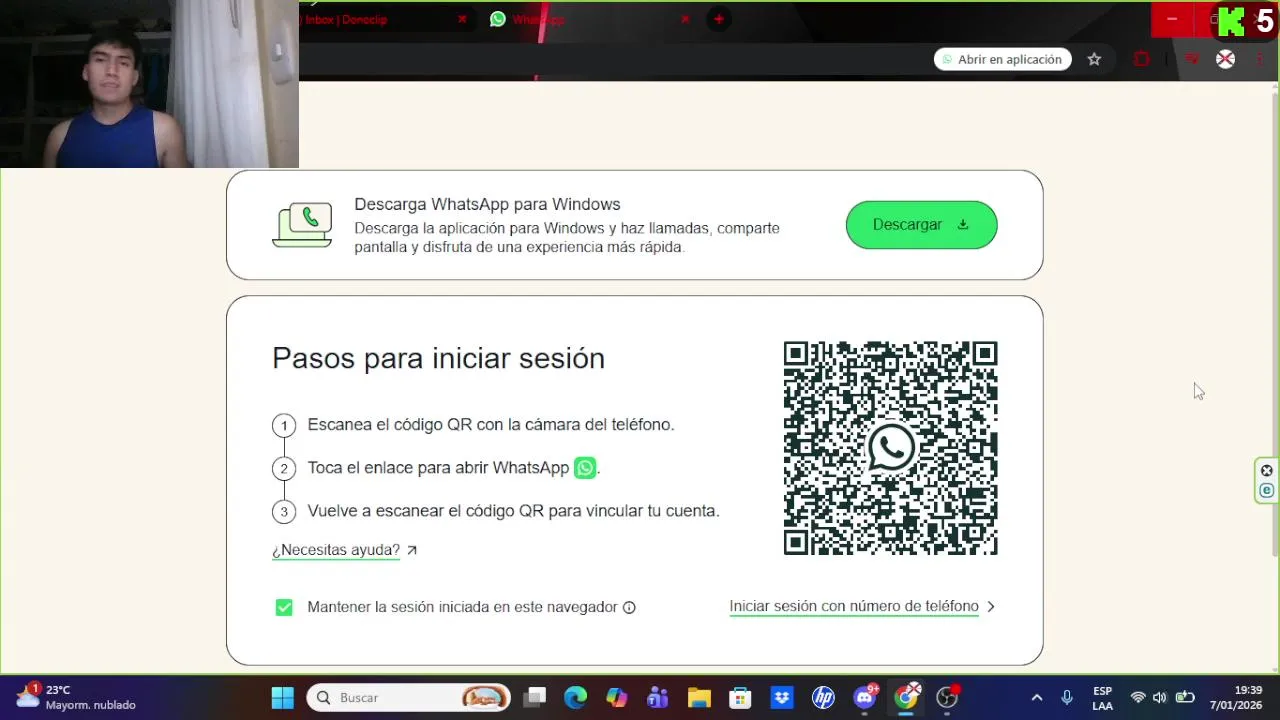1280x720 pixels.
Task: Click 'Abrir en aplicación' in the address bar
Action: click(x=1003, y=59)
